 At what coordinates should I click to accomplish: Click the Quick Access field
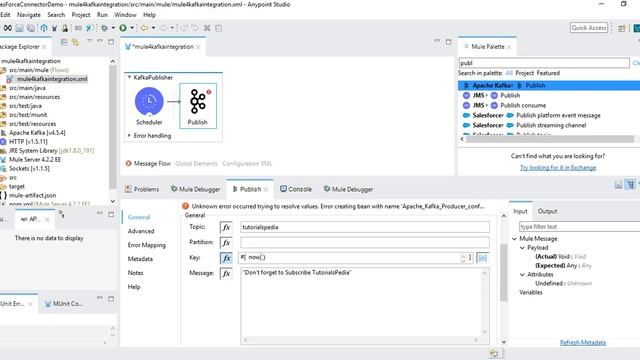coord(589,28)
